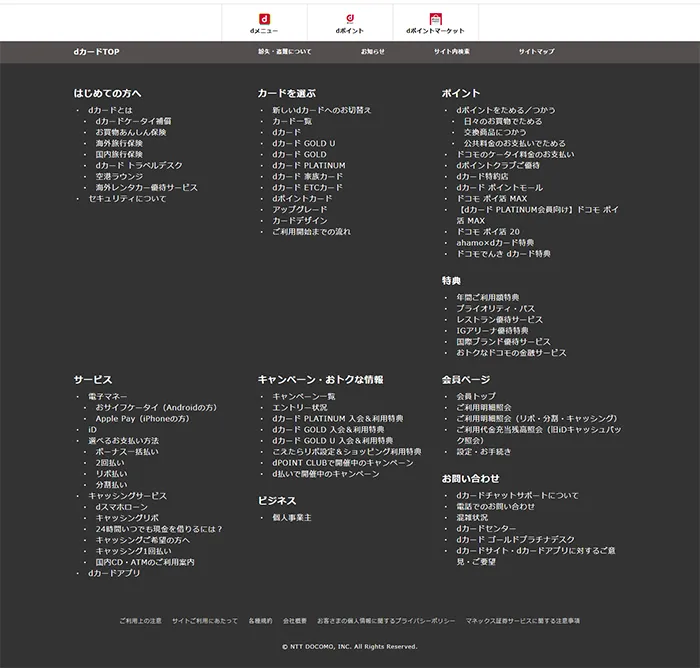Open the 新しいdカードへのお切替え link

pos(321,110)
